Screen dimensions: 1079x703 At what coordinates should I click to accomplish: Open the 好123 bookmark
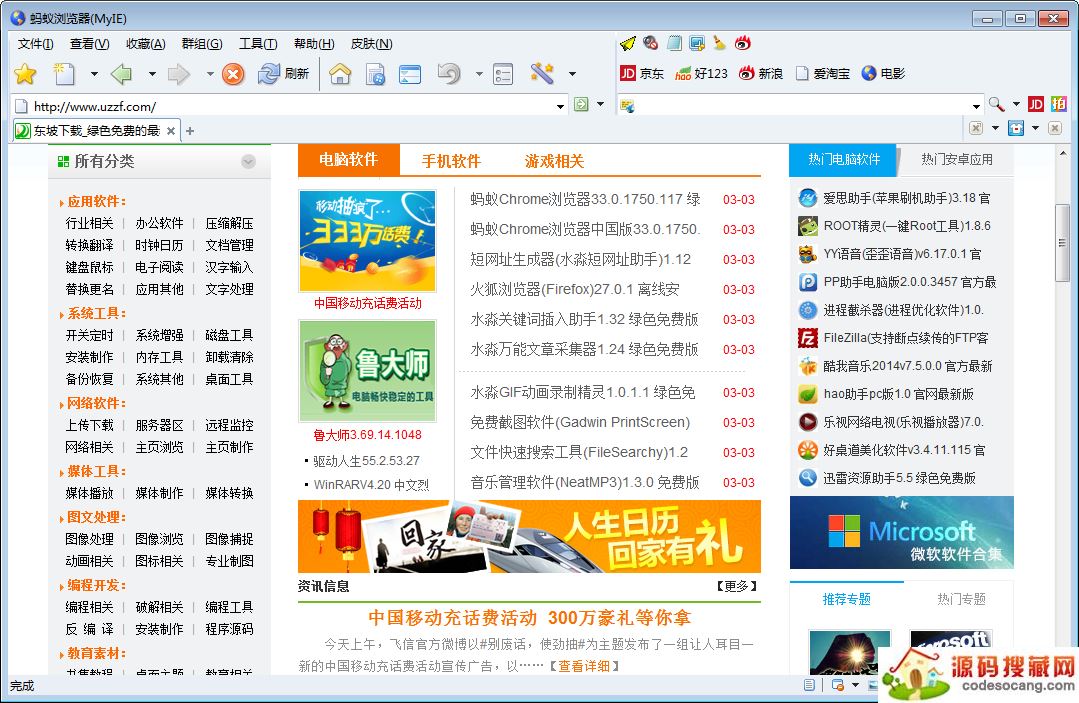pyautogui.click(x=701, y=73)
